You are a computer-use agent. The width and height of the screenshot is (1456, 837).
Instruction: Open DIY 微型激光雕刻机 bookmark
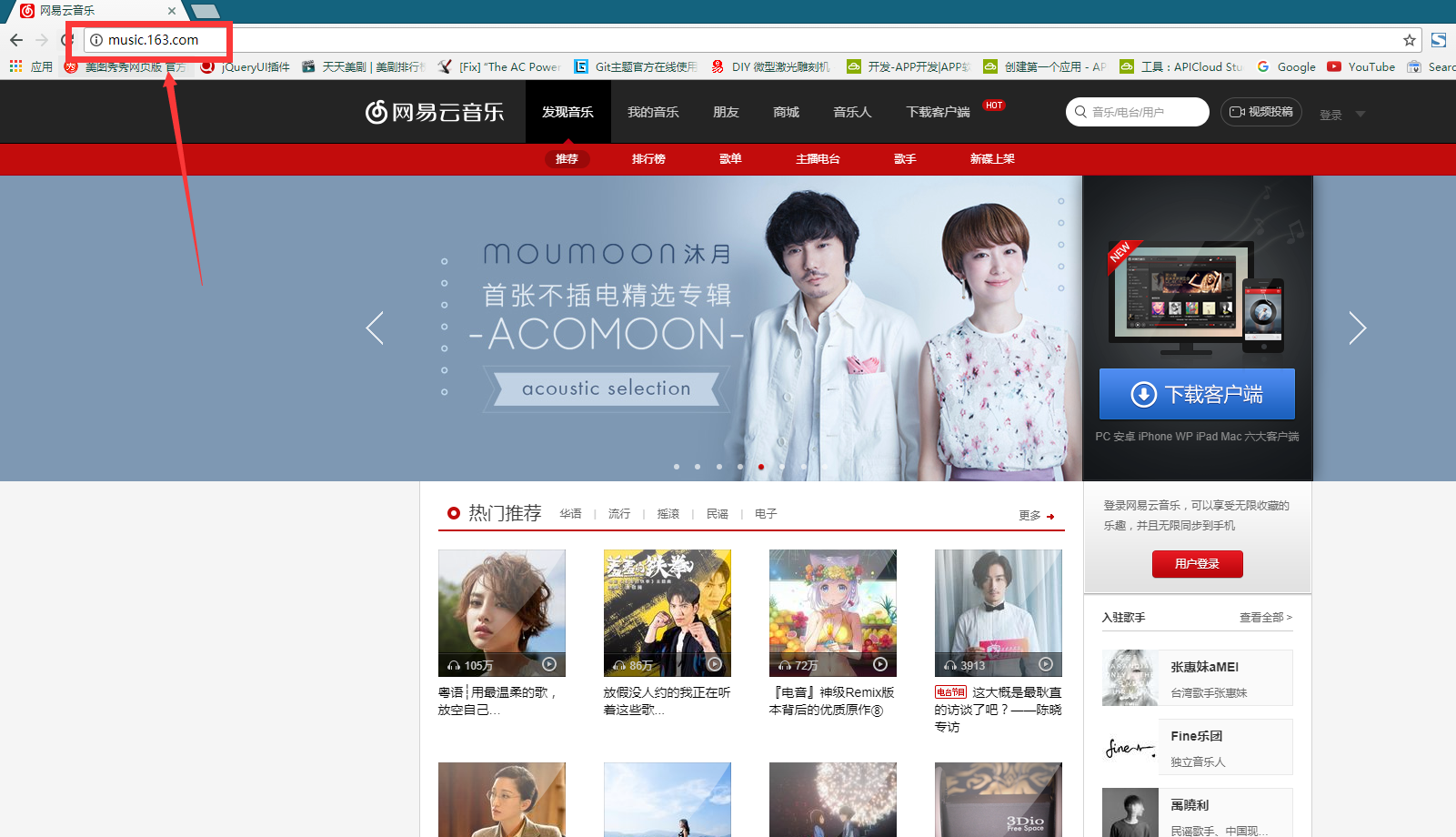coord(771,66)
